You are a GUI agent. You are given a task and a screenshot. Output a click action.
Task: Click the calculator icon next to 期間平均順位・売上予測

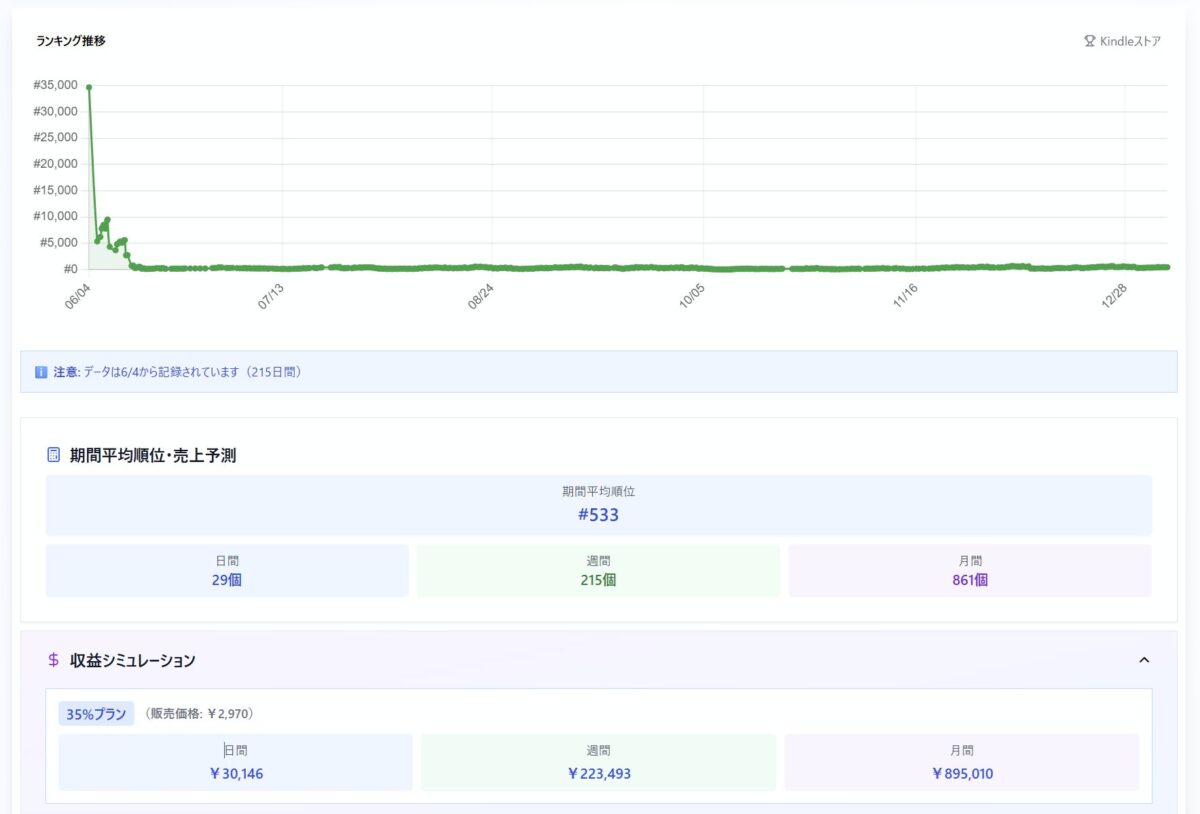point(54,455)
